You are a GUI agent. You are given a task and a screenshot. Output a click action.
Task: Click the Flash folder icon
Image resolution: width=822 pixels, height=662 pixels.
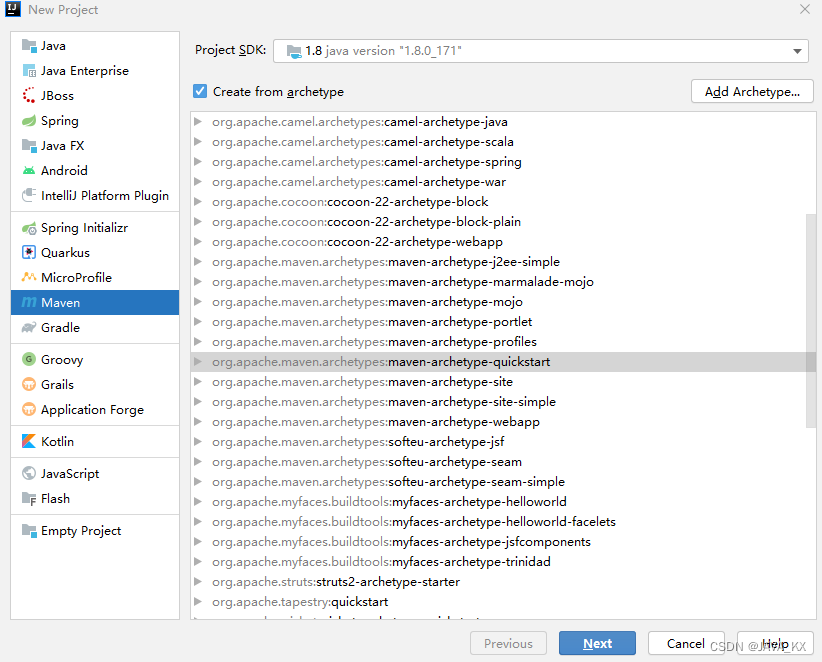29,498
